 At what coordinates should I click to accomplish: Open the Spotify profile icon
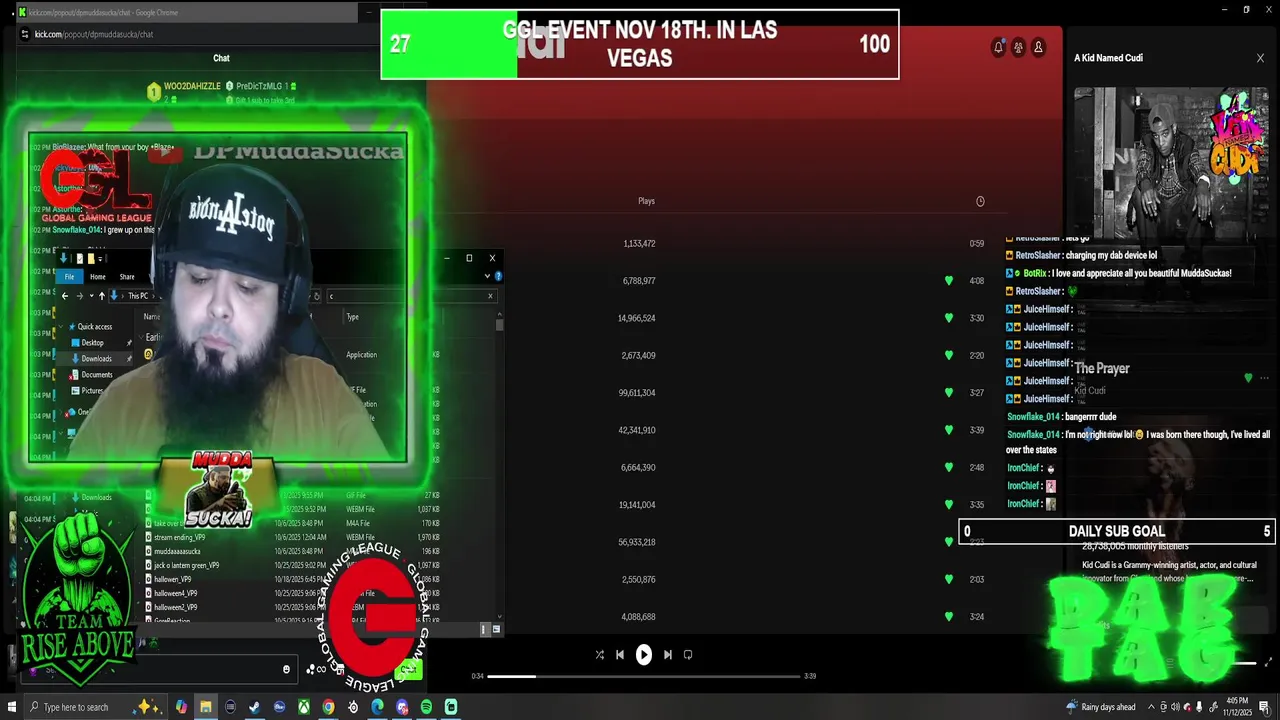click(x=1038, y=47)
